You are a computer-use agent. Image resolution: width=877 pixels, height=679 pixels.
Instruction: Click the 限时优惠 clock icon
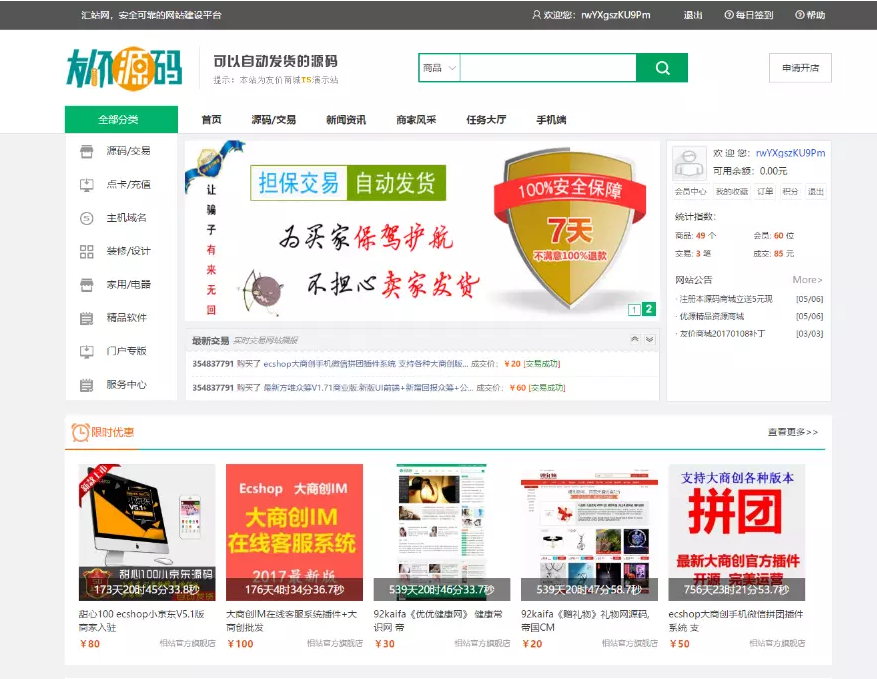[80, 432]
